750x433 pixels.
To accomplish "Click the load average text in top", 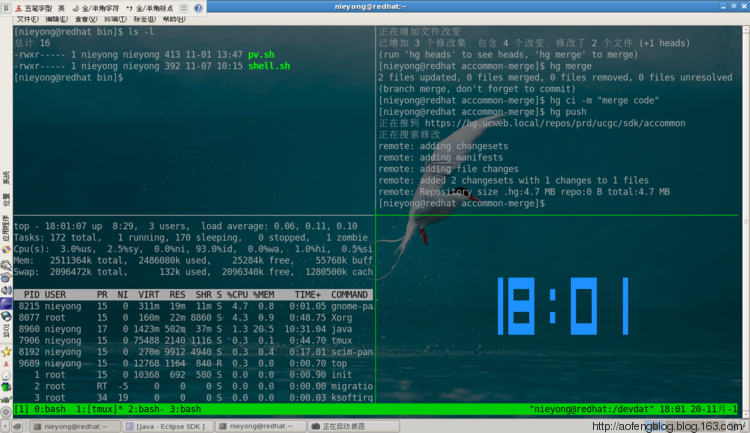I will pyautogui.click(x=279, y=226).
